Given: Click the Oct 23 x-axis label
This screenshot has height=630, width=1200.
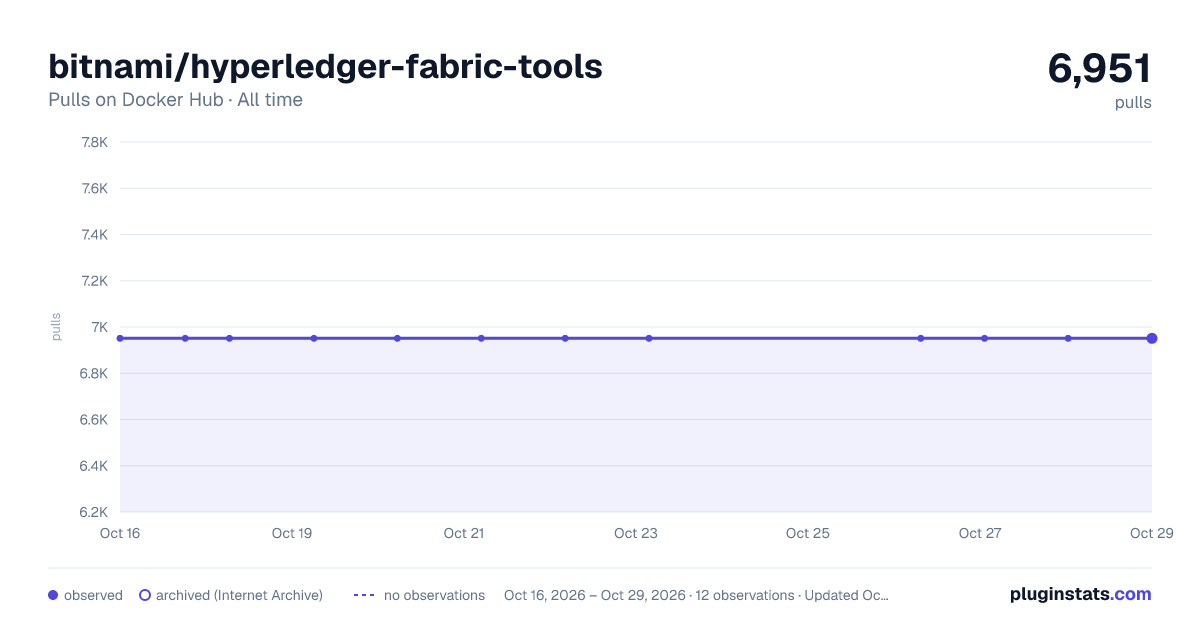Looking at the screenshot, I should click(x=636, y=533).
